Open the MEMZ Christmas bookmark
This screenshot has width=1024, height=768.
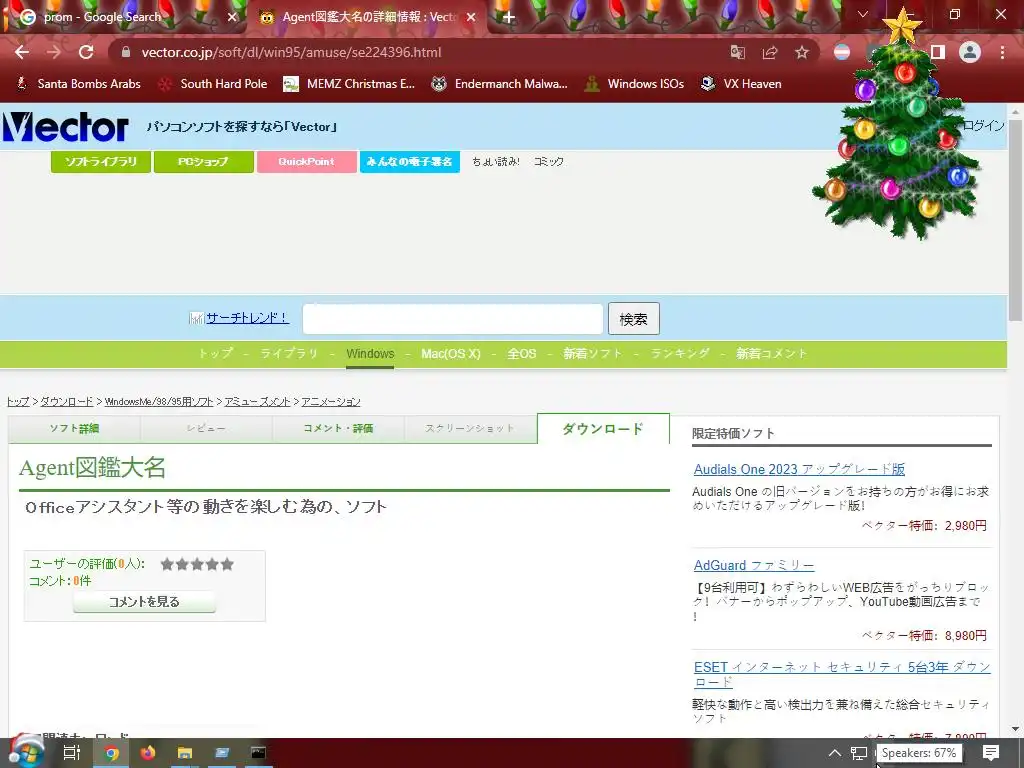[x=349, y=84]
